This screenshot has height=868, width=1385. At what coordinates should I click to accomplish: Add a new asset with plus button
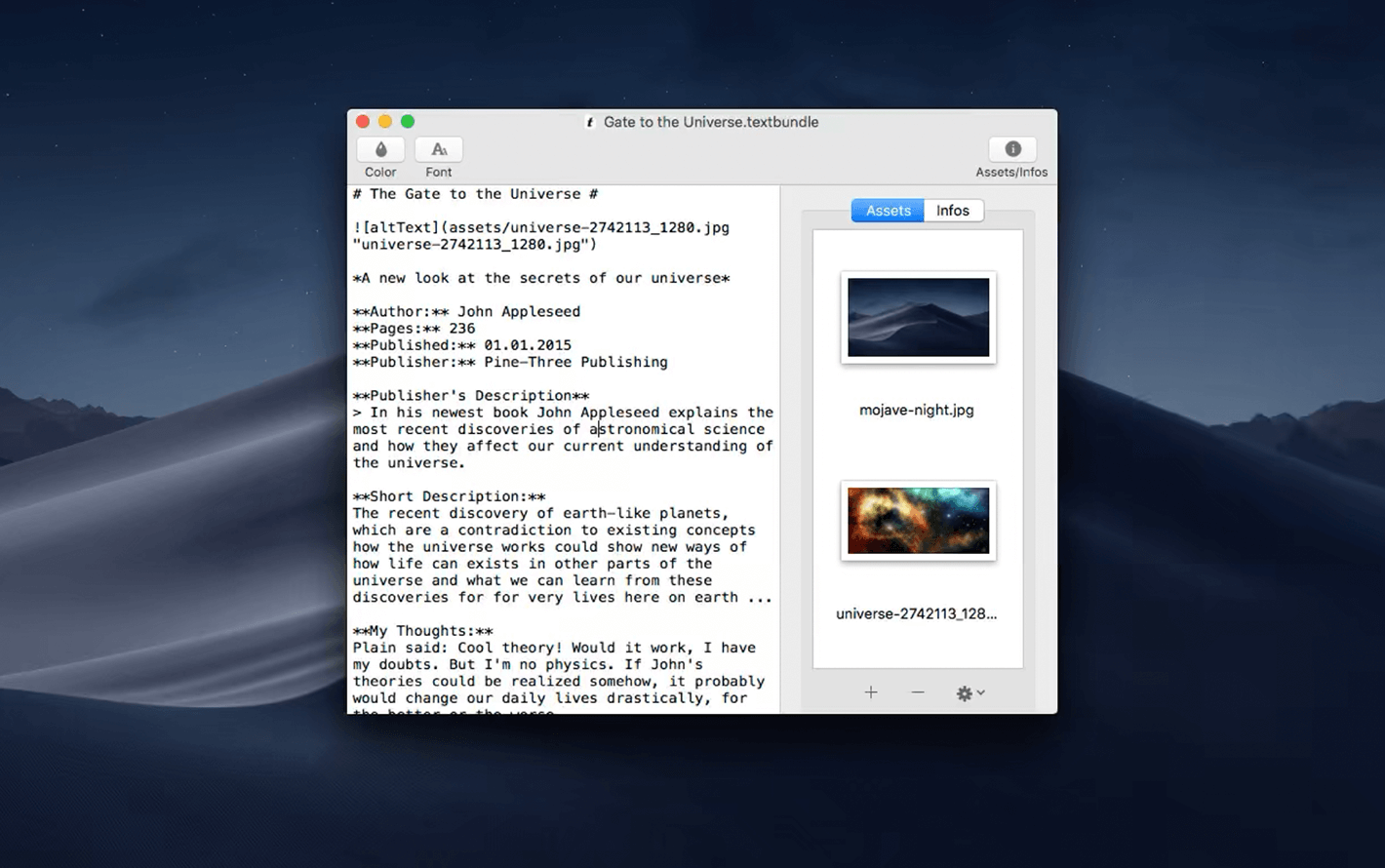(871, 692)
